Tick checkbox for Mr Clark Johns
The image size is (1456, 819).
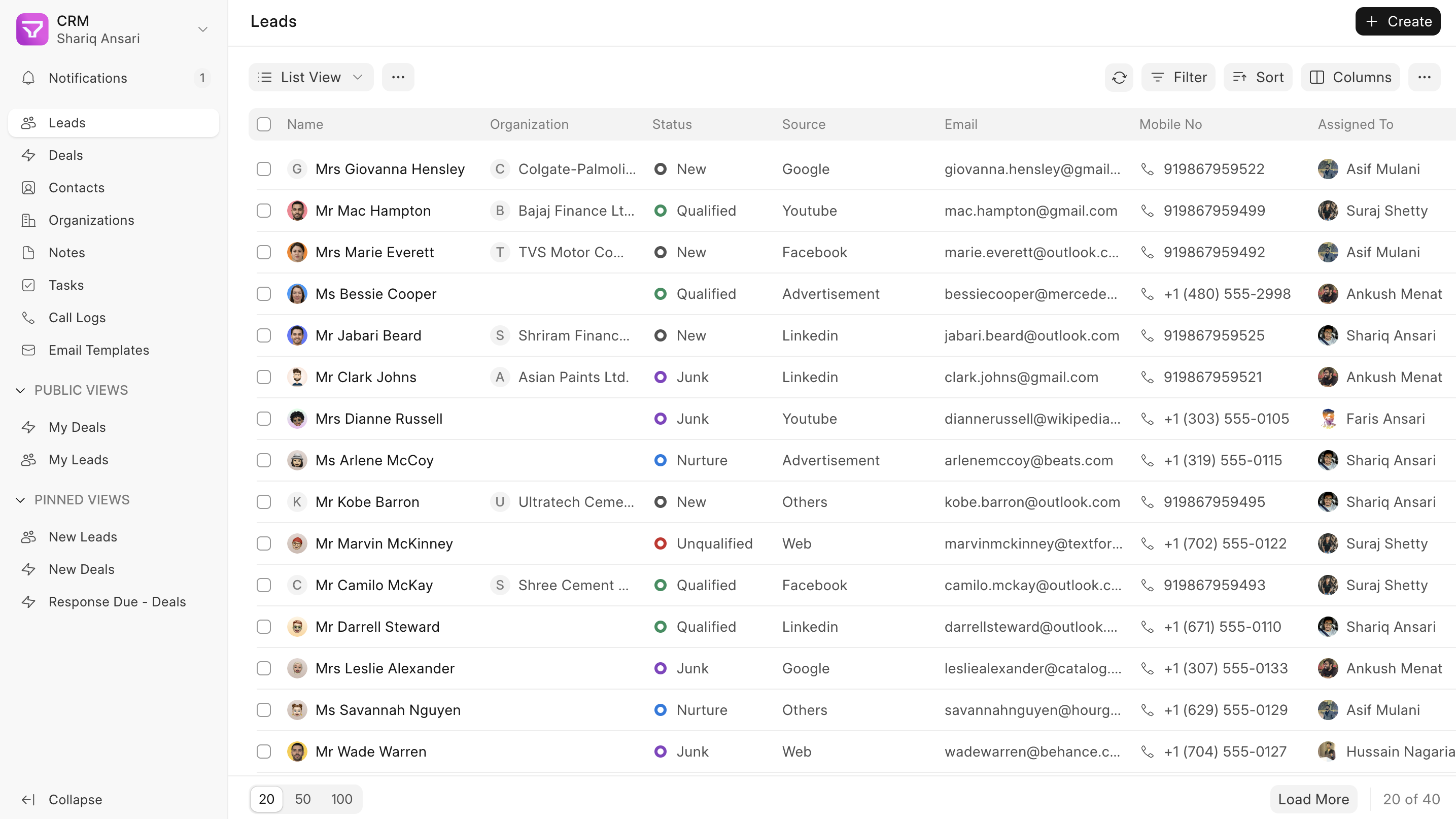[x=264, y=377]
